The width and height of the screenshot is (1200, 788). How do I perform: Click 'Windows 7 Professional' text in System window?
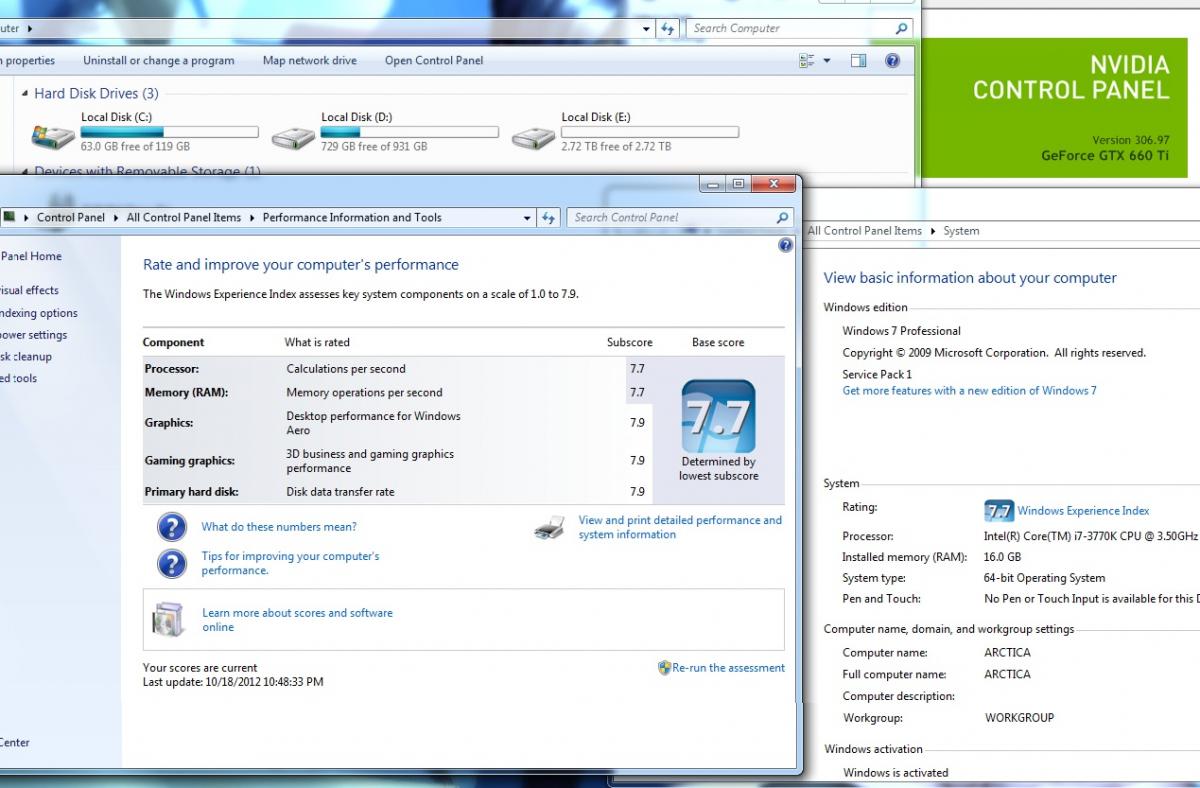pyautogui.click(x=901, y=331)
